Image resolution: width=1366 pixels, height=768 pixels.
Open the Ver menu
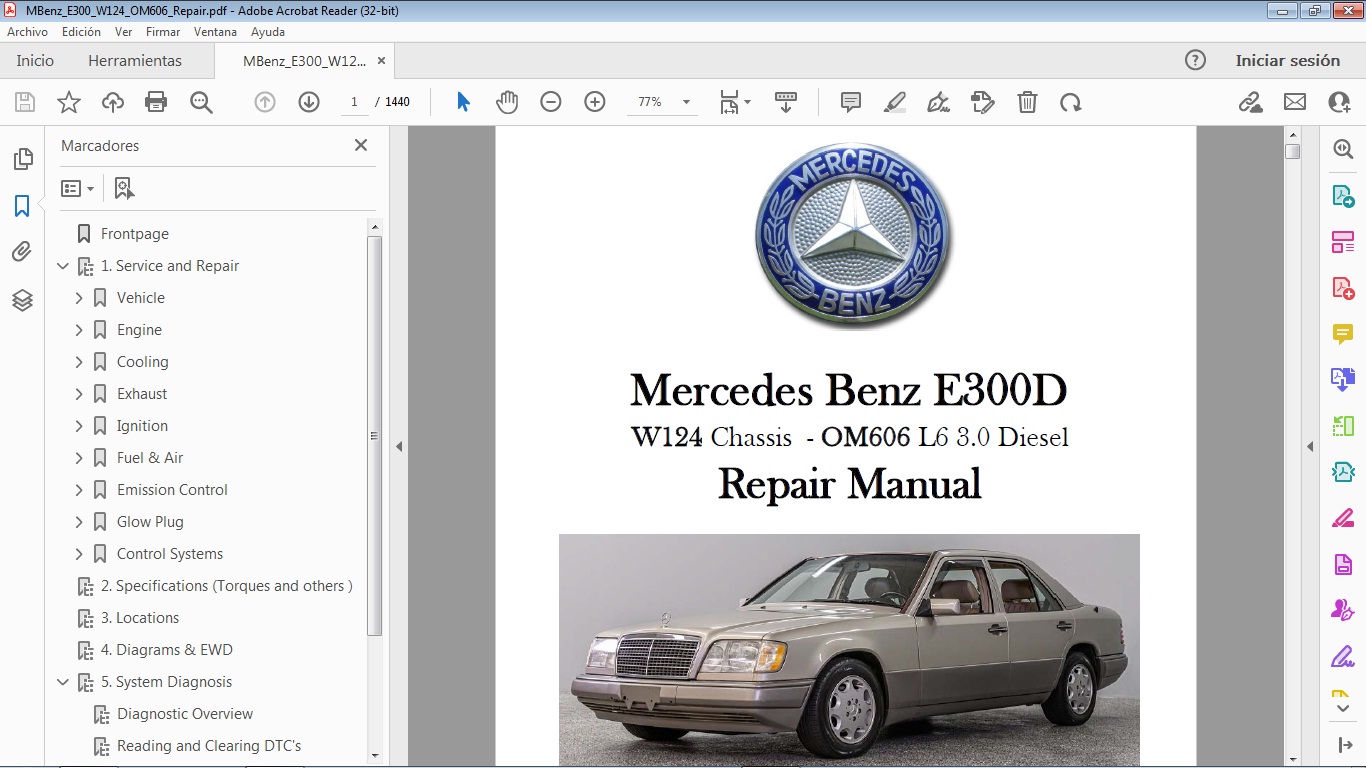click(x=123, y=32)
